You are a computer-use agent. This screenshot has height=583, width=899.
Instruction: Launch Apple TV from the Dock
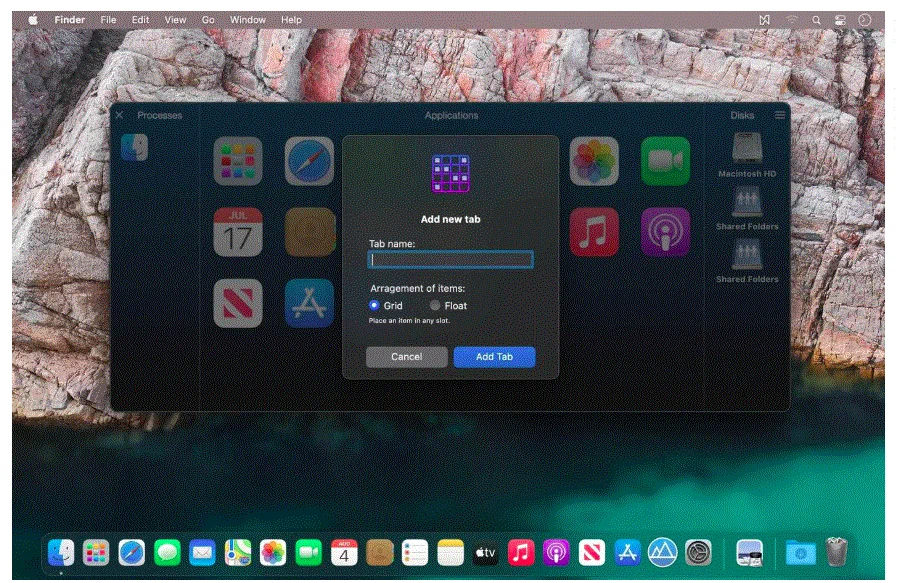point(486,553)
